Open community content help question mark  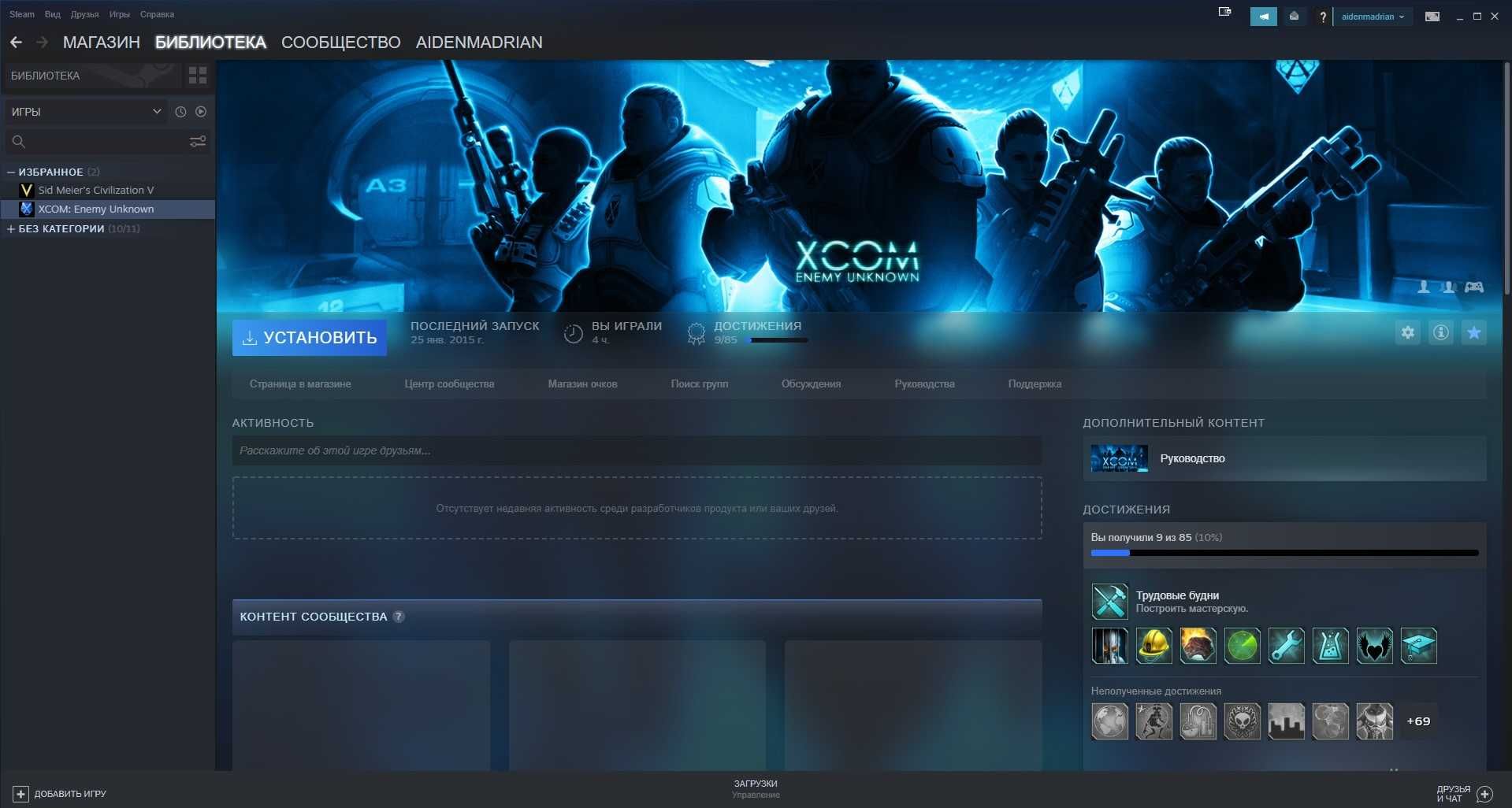click(x=399, y=617)
